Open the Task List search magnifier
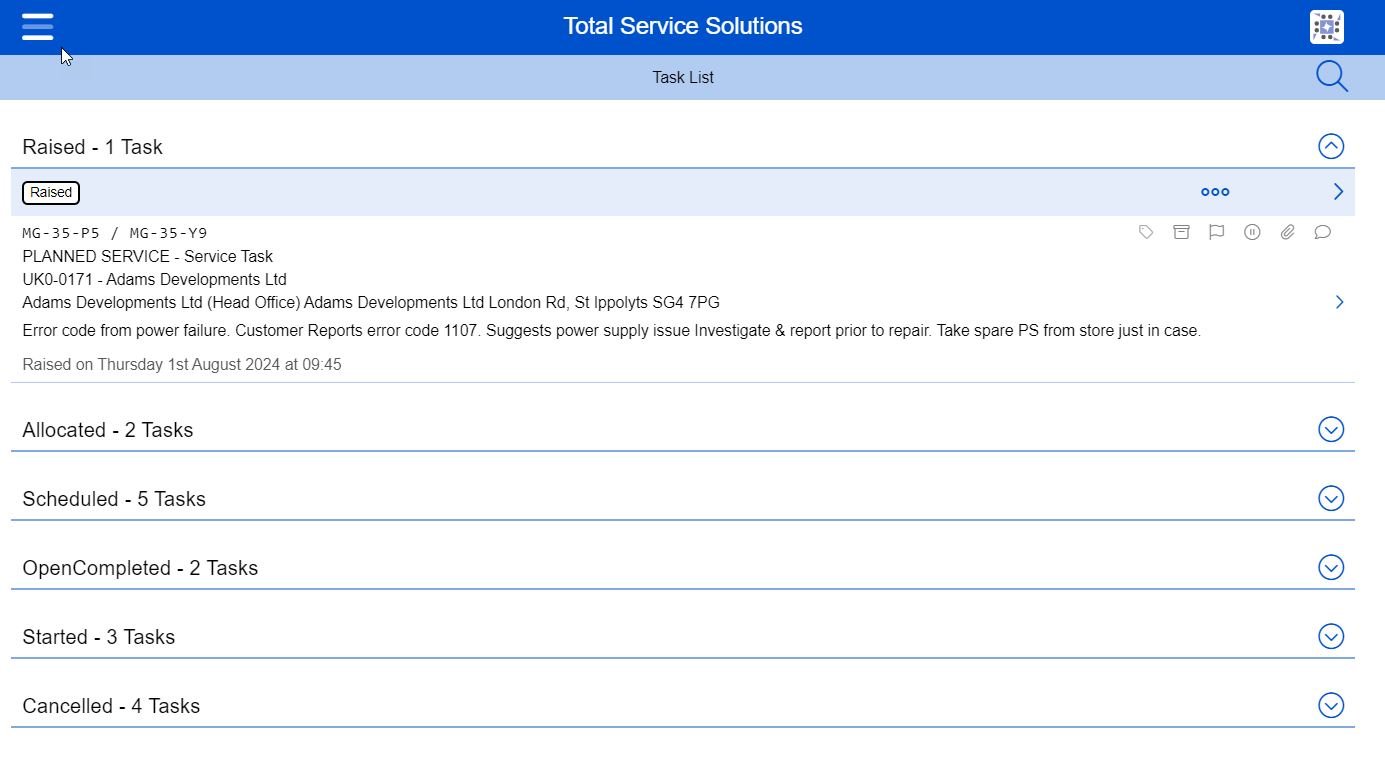Viewport: 1385px width, 762px height. (1332, 77)
